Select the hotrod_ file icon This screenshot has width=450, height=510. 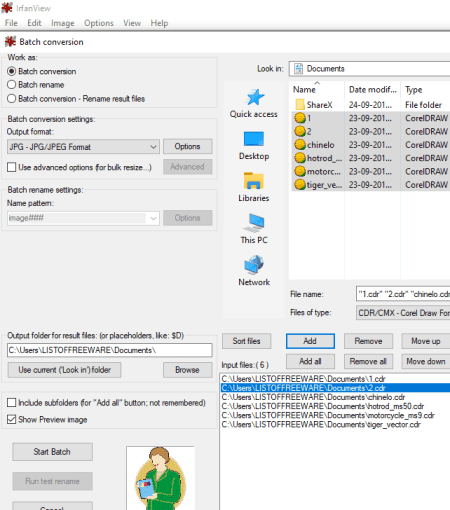pyautogui.click(x=300, y=158)
